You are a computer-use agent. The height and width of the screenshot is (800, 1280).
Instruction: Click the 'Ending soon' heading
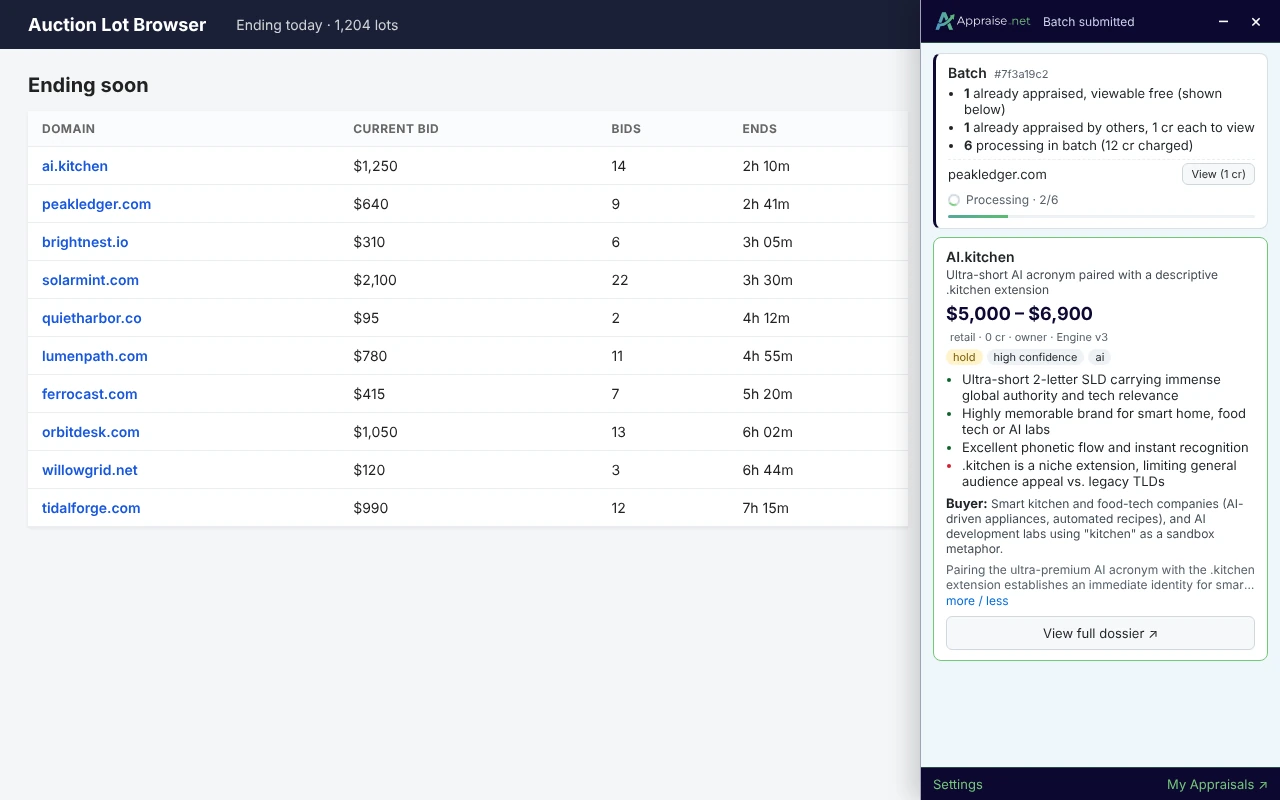[88, 85]
